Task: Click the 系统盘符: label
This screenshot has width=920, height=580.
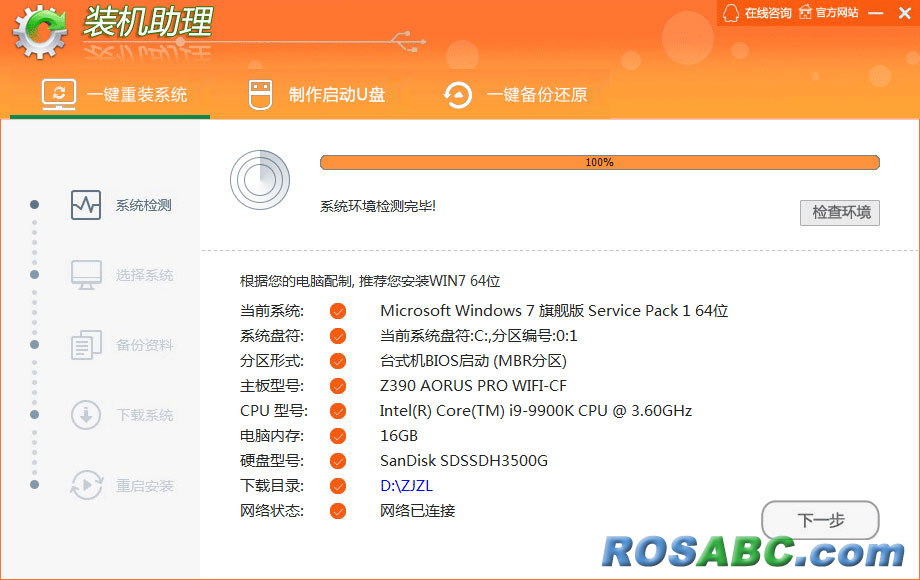Action: [x=272, y=336]
